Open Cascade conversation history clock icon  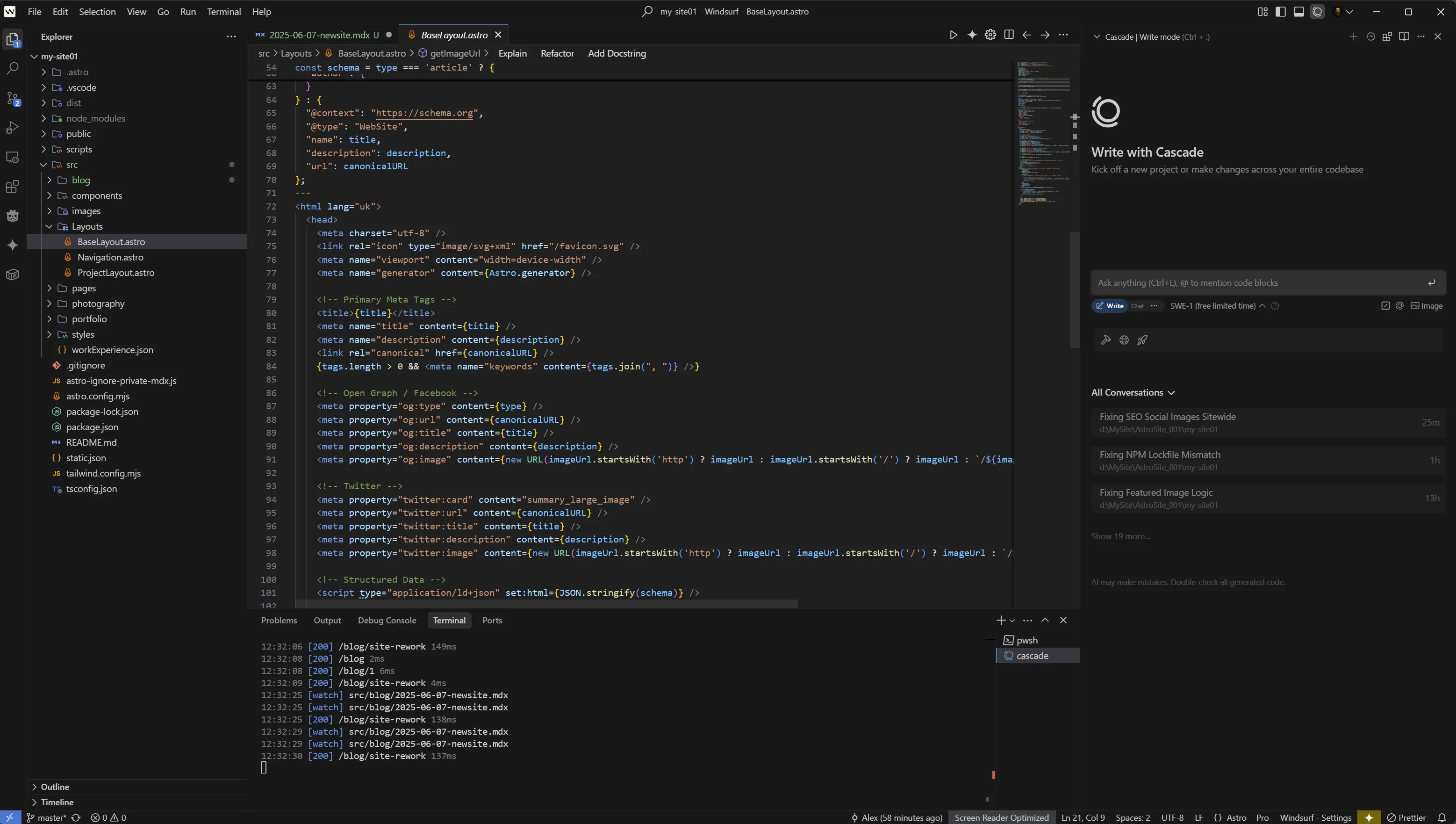(x=1370, y=37)
